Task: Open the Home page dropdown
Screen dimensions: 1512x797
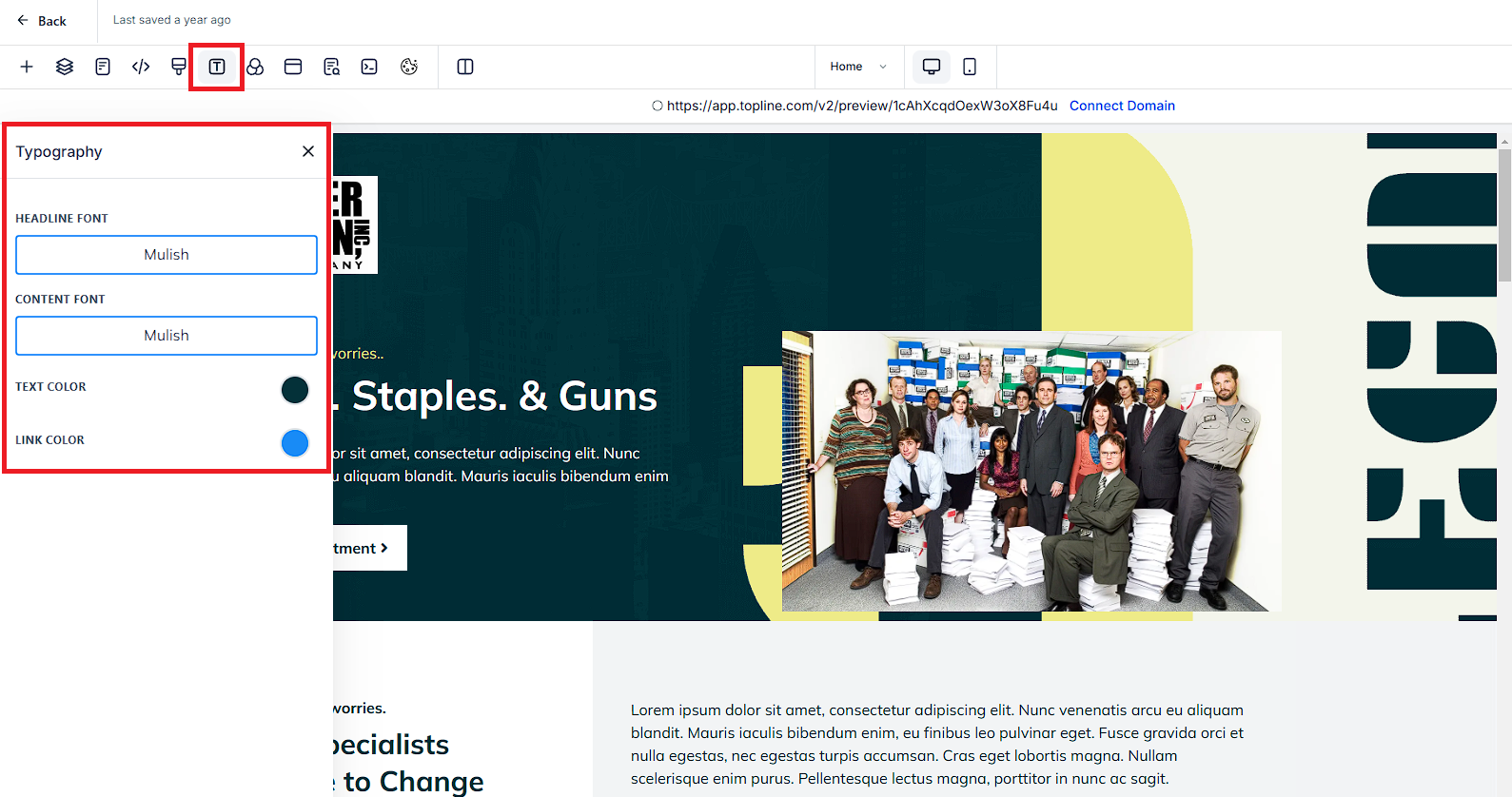Action: click(858, 67)
